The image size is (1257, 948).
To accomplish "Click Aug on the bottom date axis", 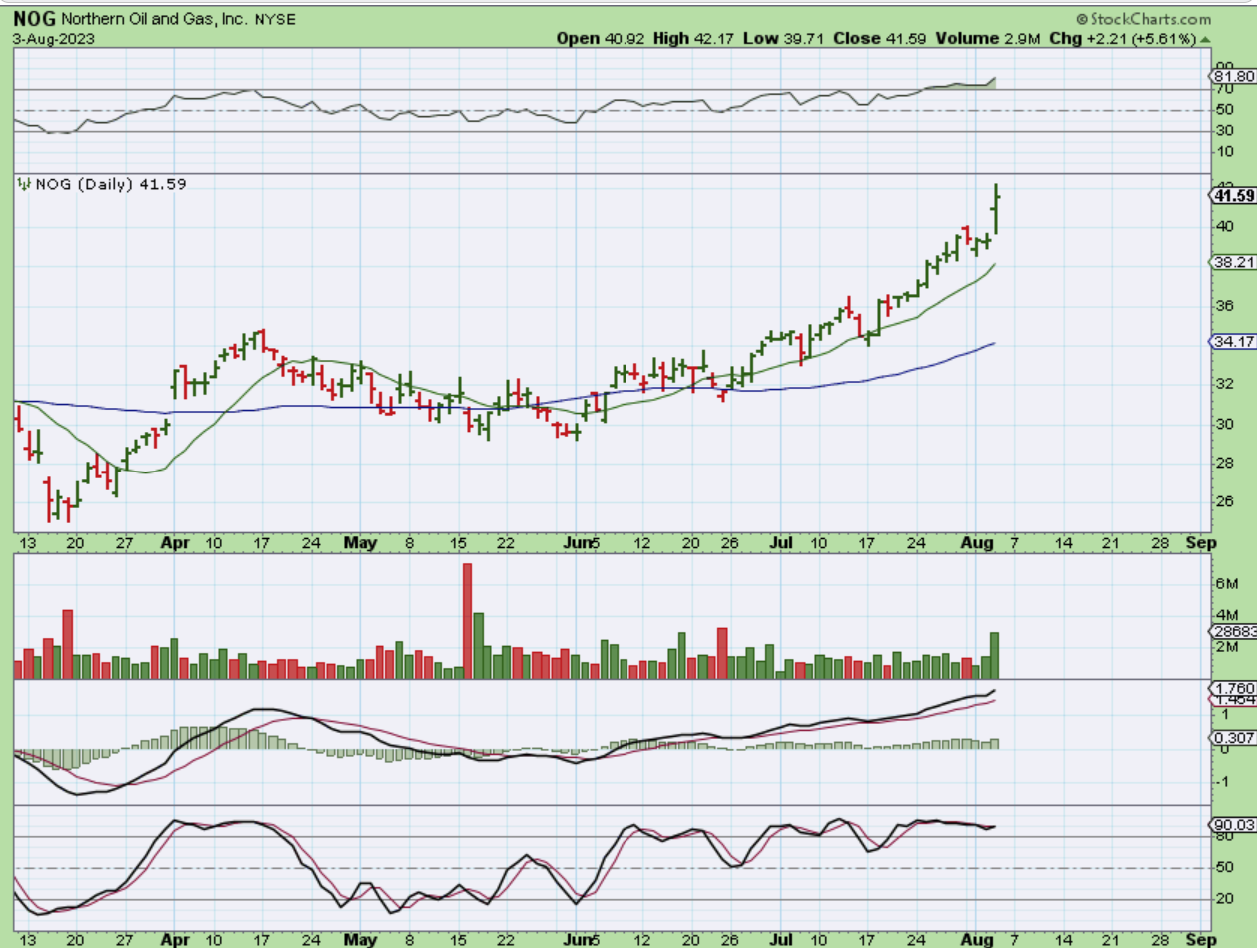I will click(x=977, y=940).
